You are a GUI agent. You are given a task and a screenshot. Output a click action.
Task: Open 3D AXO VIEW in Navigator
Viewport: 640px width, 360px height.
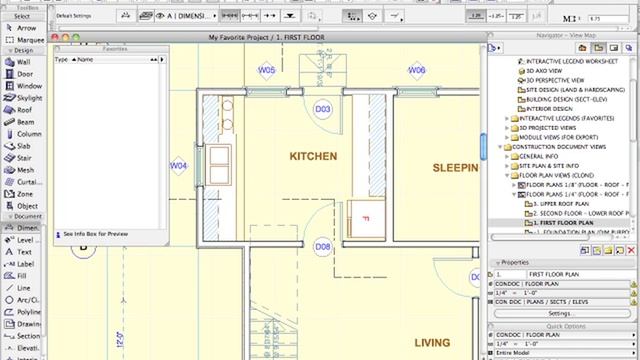coord(540,71)
